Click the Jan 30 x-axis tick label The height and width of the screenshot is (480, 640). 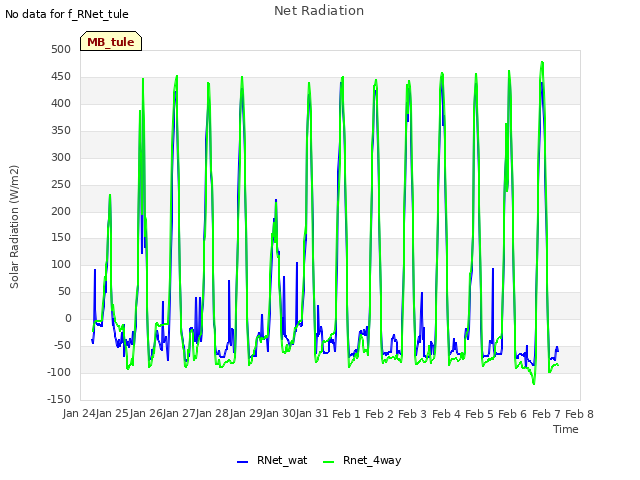click(279, 414)
